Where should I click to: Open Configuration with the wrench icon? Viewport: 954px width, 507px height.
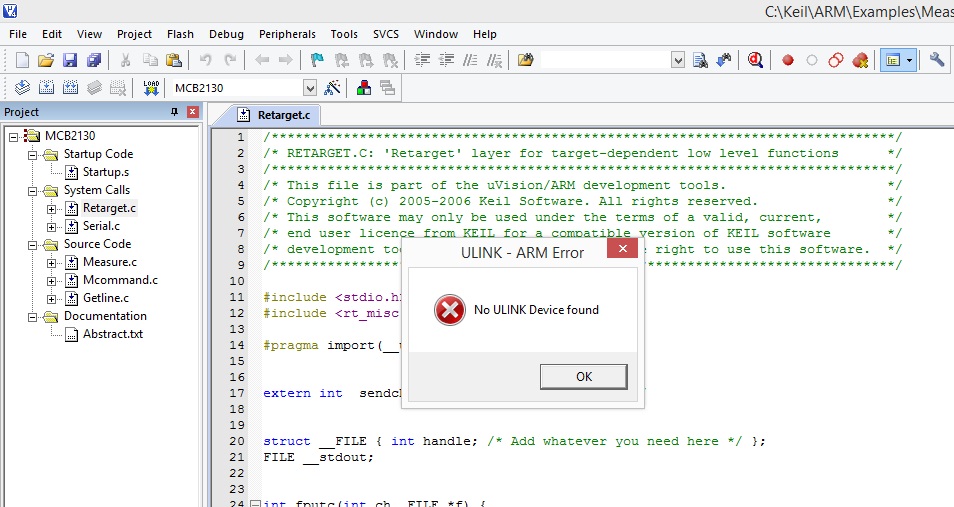point(937,60)
